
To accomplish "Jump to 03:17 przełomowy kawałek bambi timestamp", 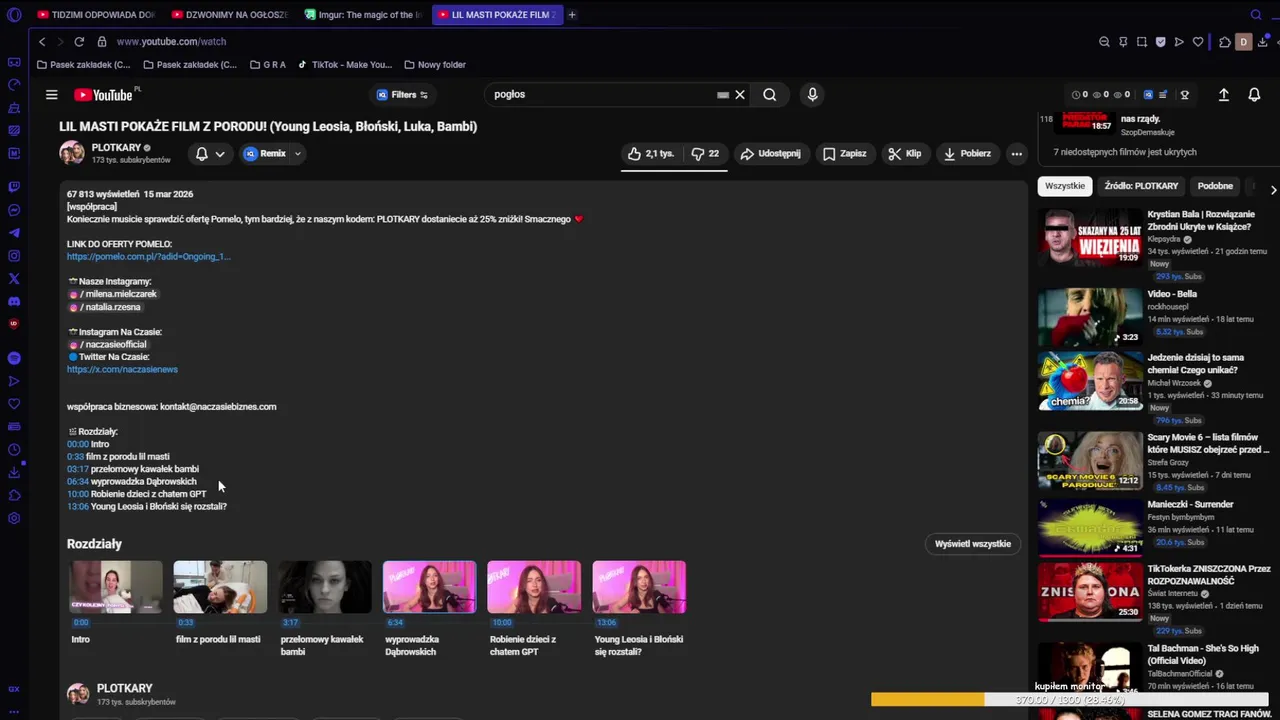I will click(x=78, y=469).
